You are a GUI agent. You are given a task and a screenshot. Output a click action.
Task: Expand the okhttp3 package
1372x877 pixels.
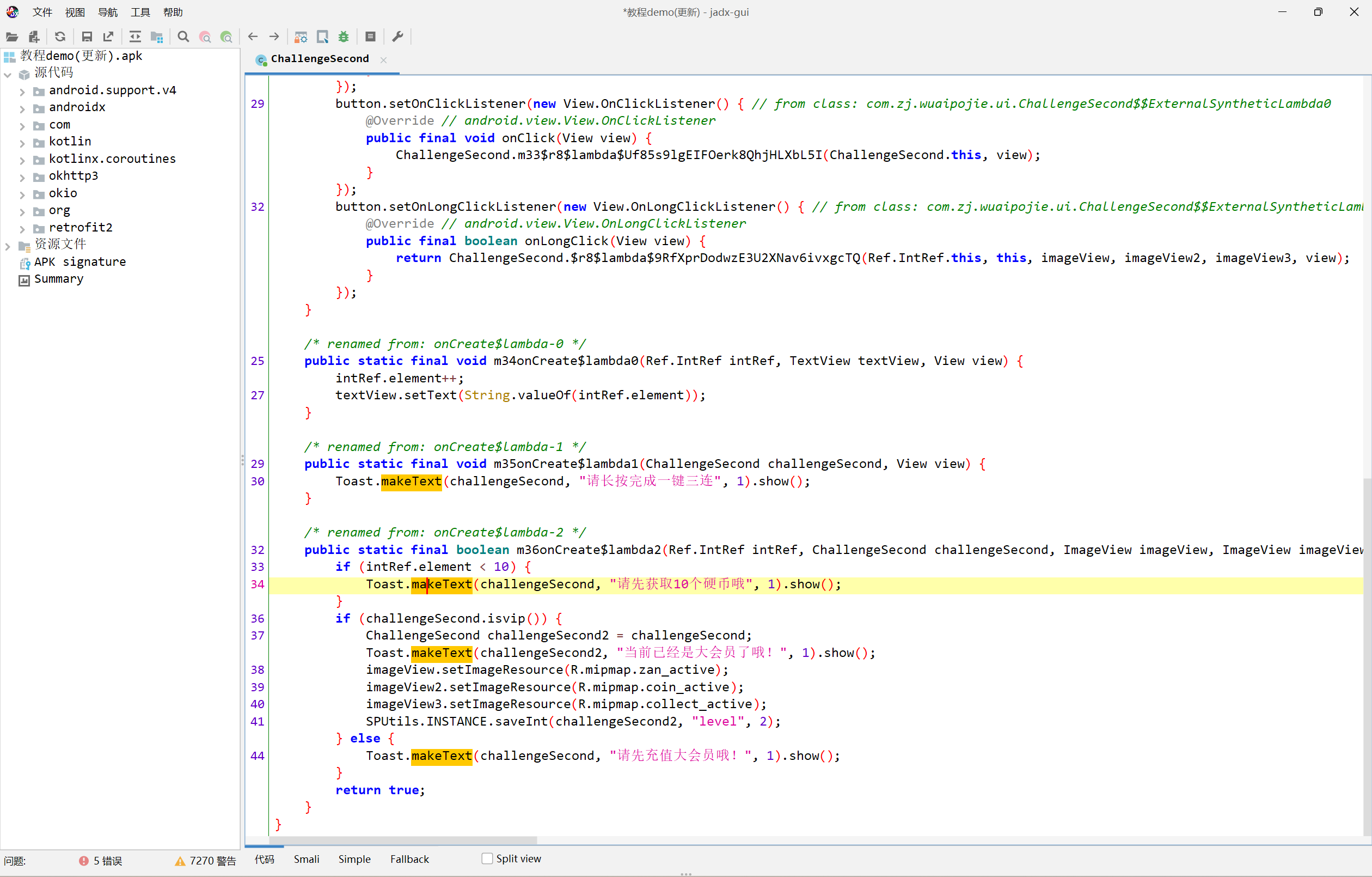(22, 178)
